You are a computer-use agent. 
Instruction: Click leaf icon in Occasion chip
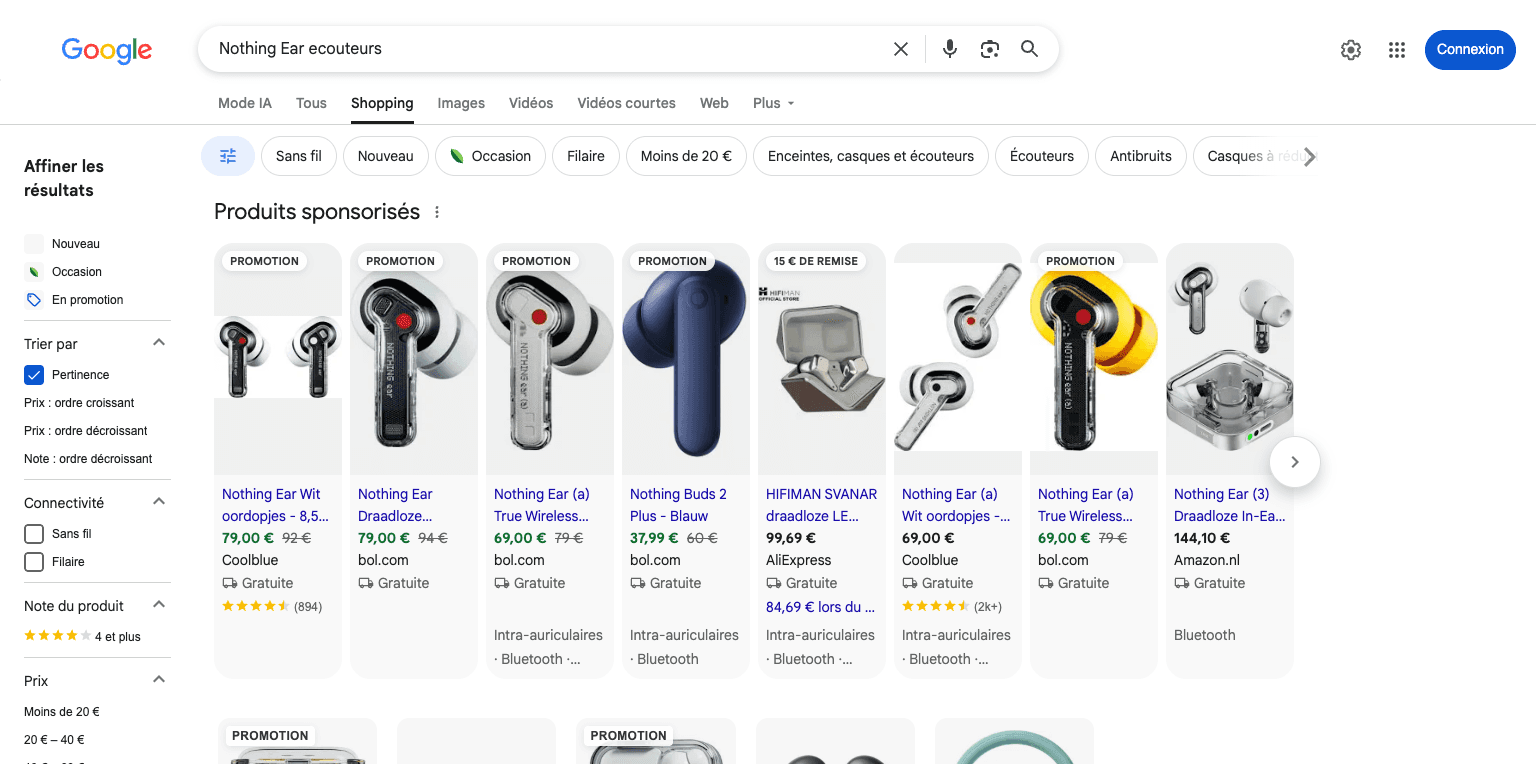(x=457, y=156)
